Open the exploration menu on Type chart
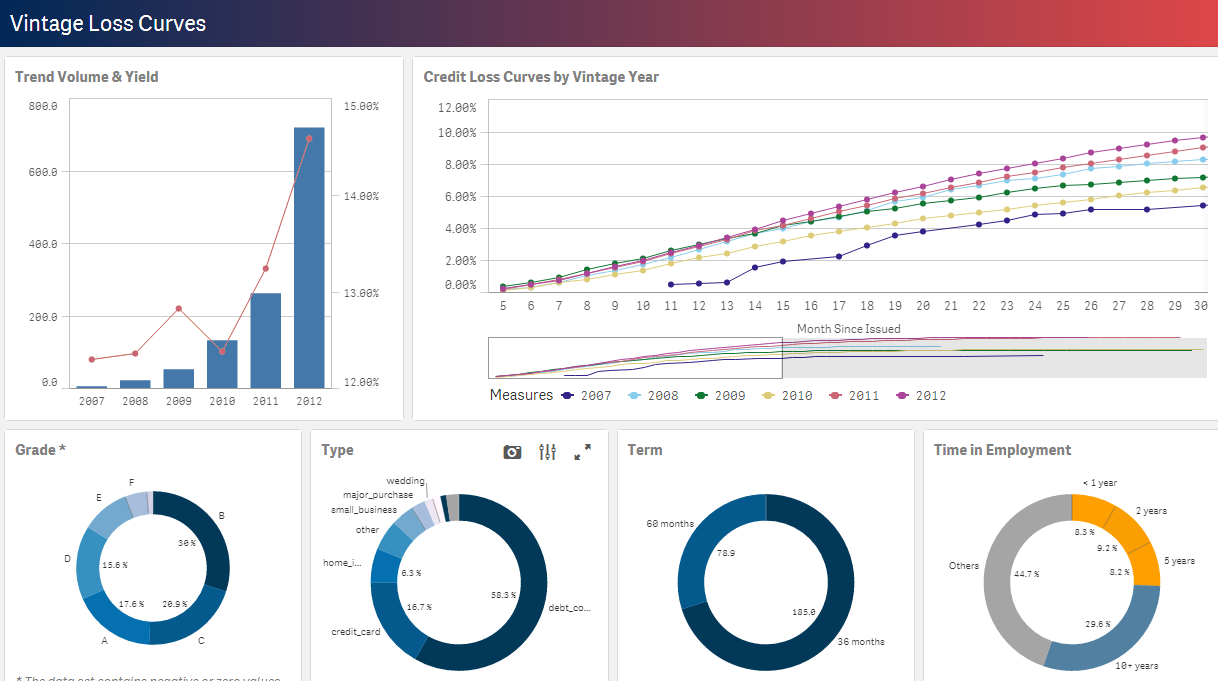Screen dimensions: 1218x681 [547, 452]
